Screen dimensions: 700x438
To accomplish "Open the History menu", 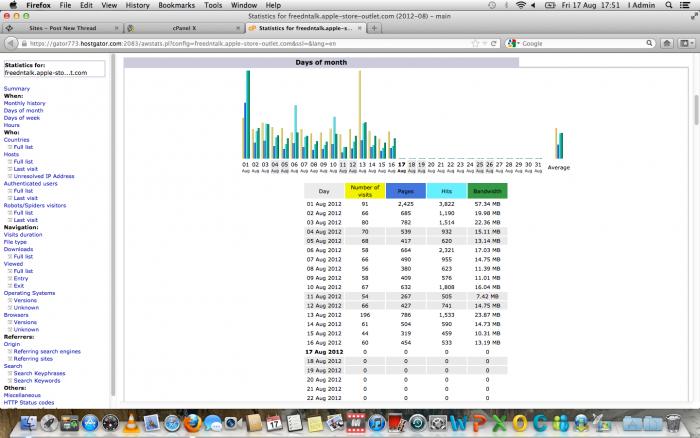I will (137, 5).
